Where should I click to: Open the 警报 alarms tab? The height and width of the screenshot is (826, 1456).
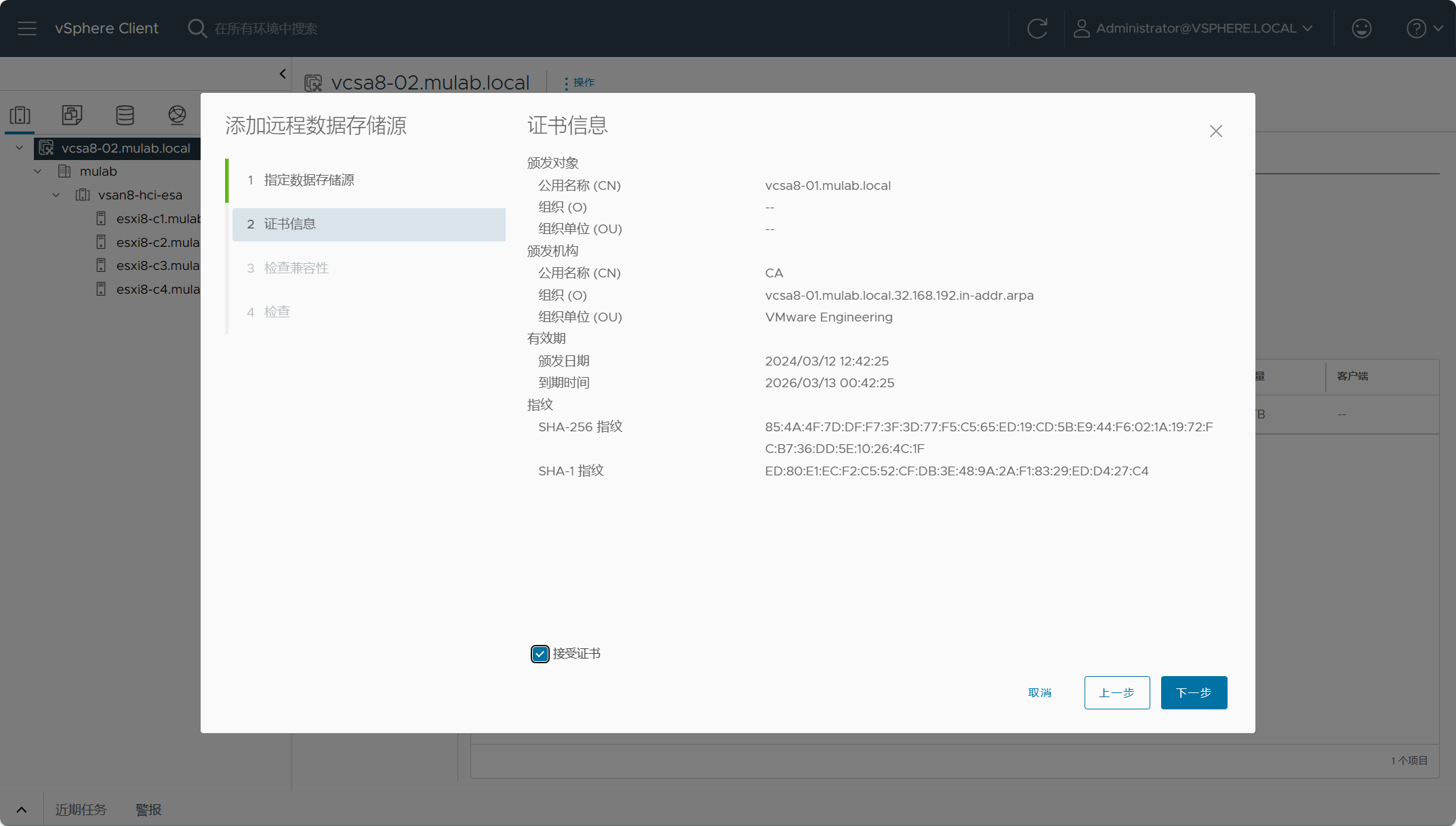point(148,810)
